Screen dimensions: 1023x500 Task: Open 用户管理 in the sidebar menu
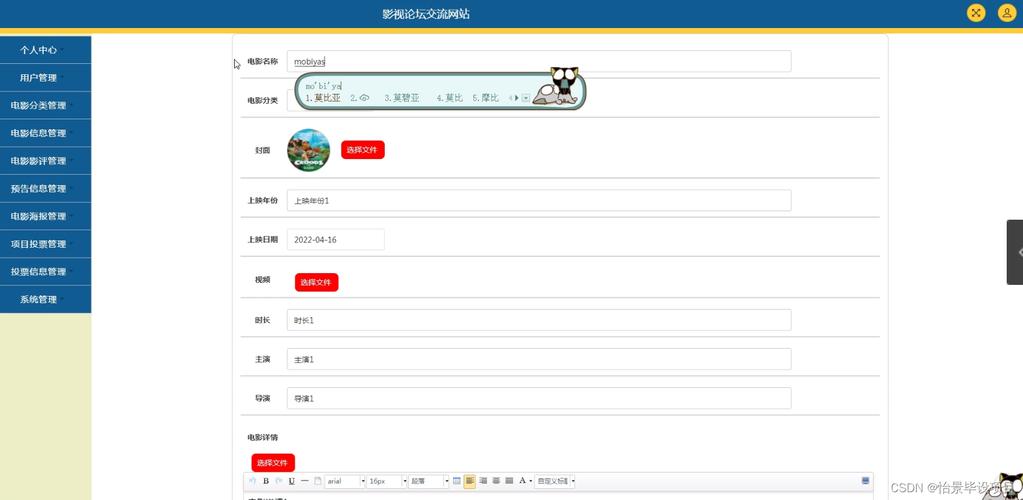[40, 77]
